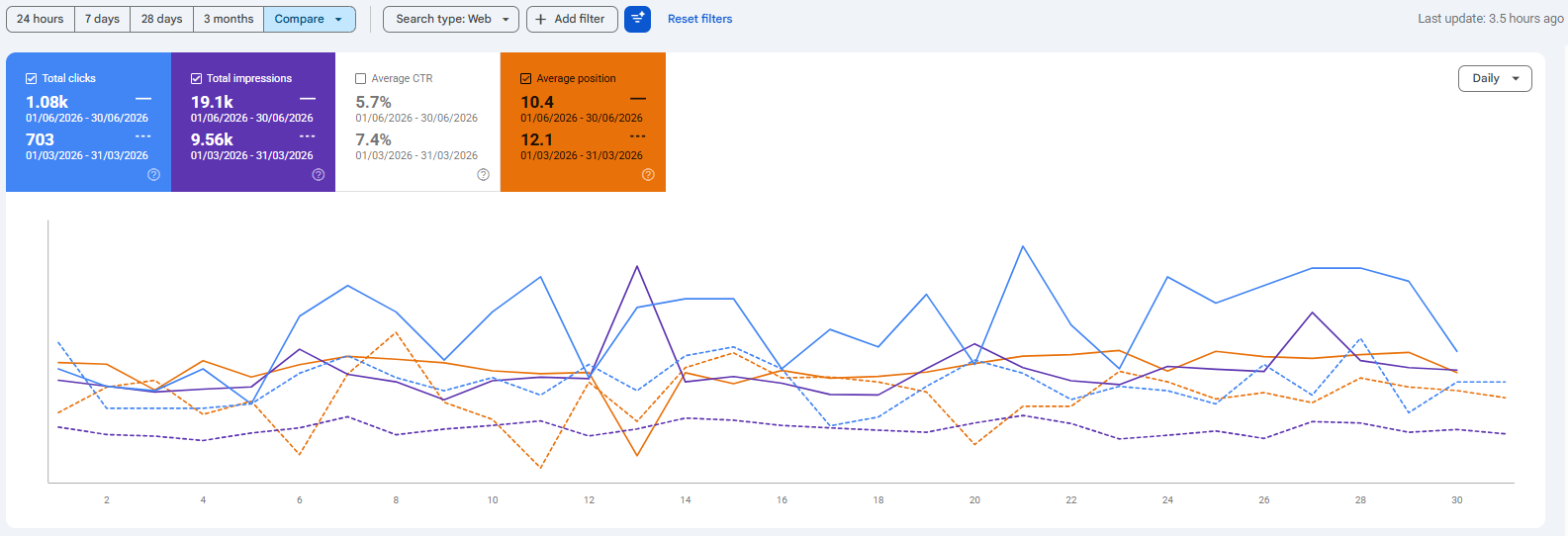Click the chart's peak on day 21
The height and width of the screenshot is (536, 1568).
coord(1023,246)
